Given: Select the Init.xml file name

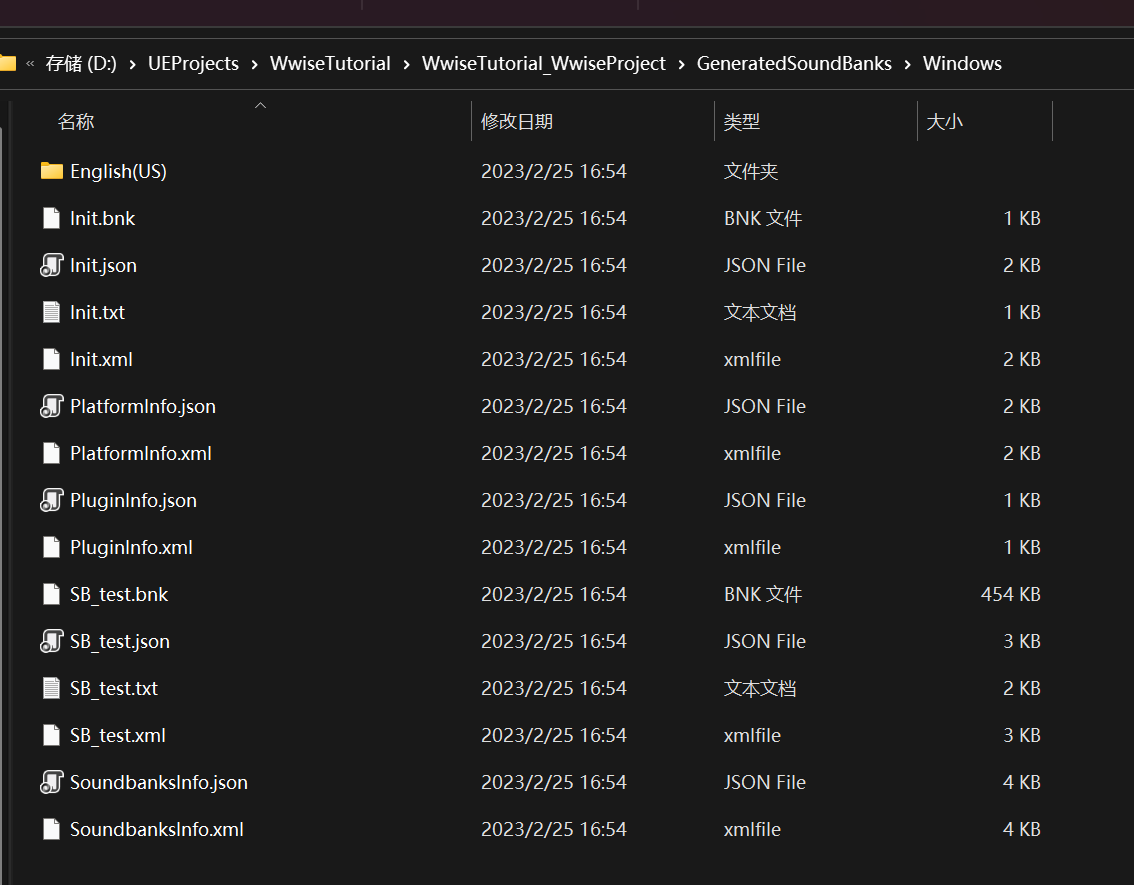Looking at the screenshot, I should click(x=101, y=359).
